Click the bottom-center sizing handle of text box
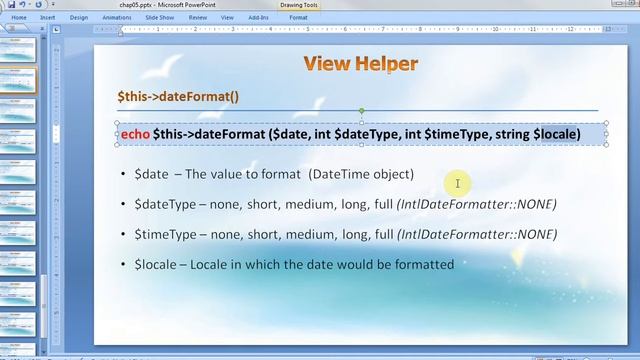This screenshot has height=360, width=640. (361, 144)
